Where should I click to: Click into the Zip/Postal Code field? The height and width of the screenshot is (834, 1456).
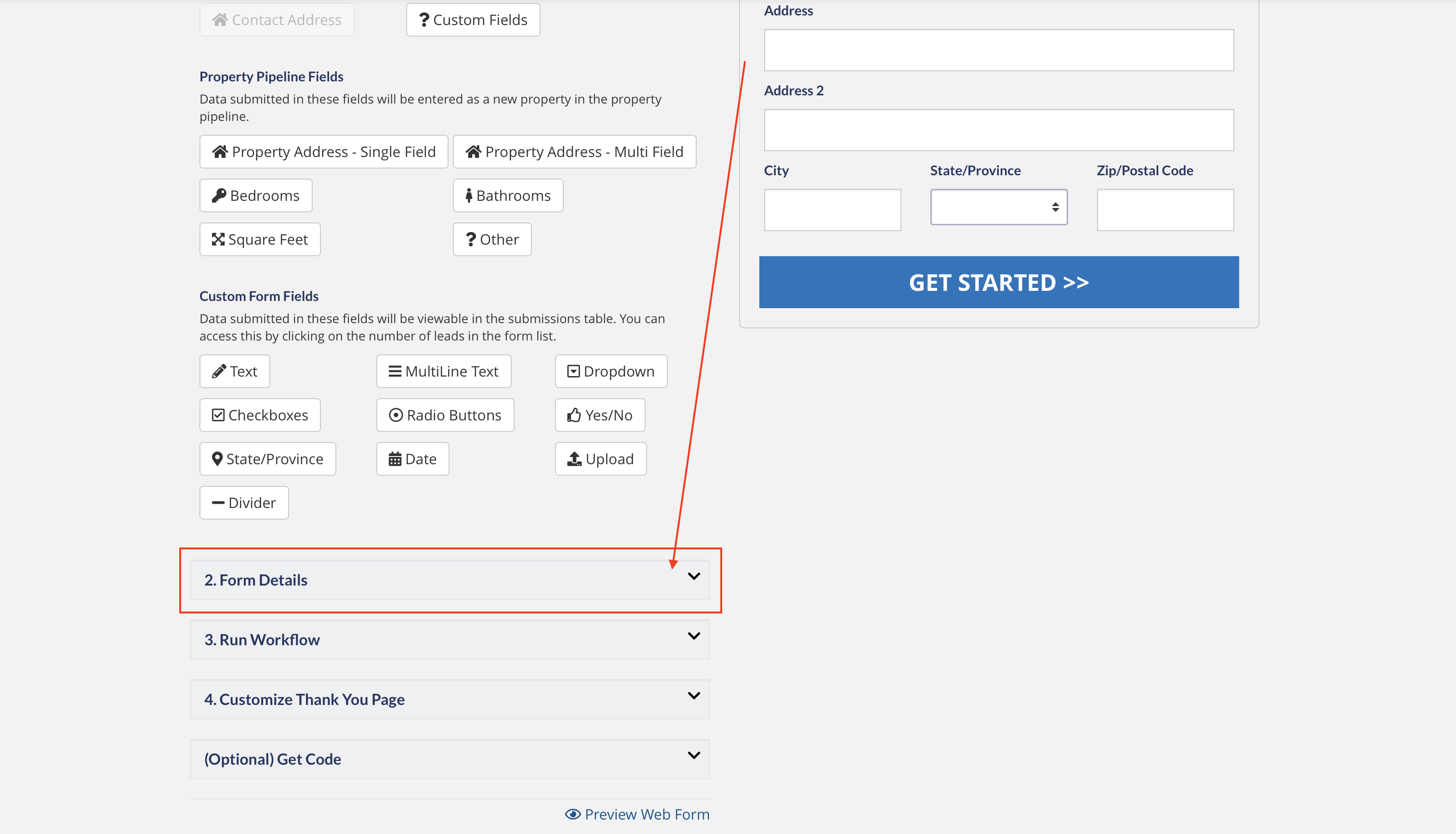[x=1165, y=210]
